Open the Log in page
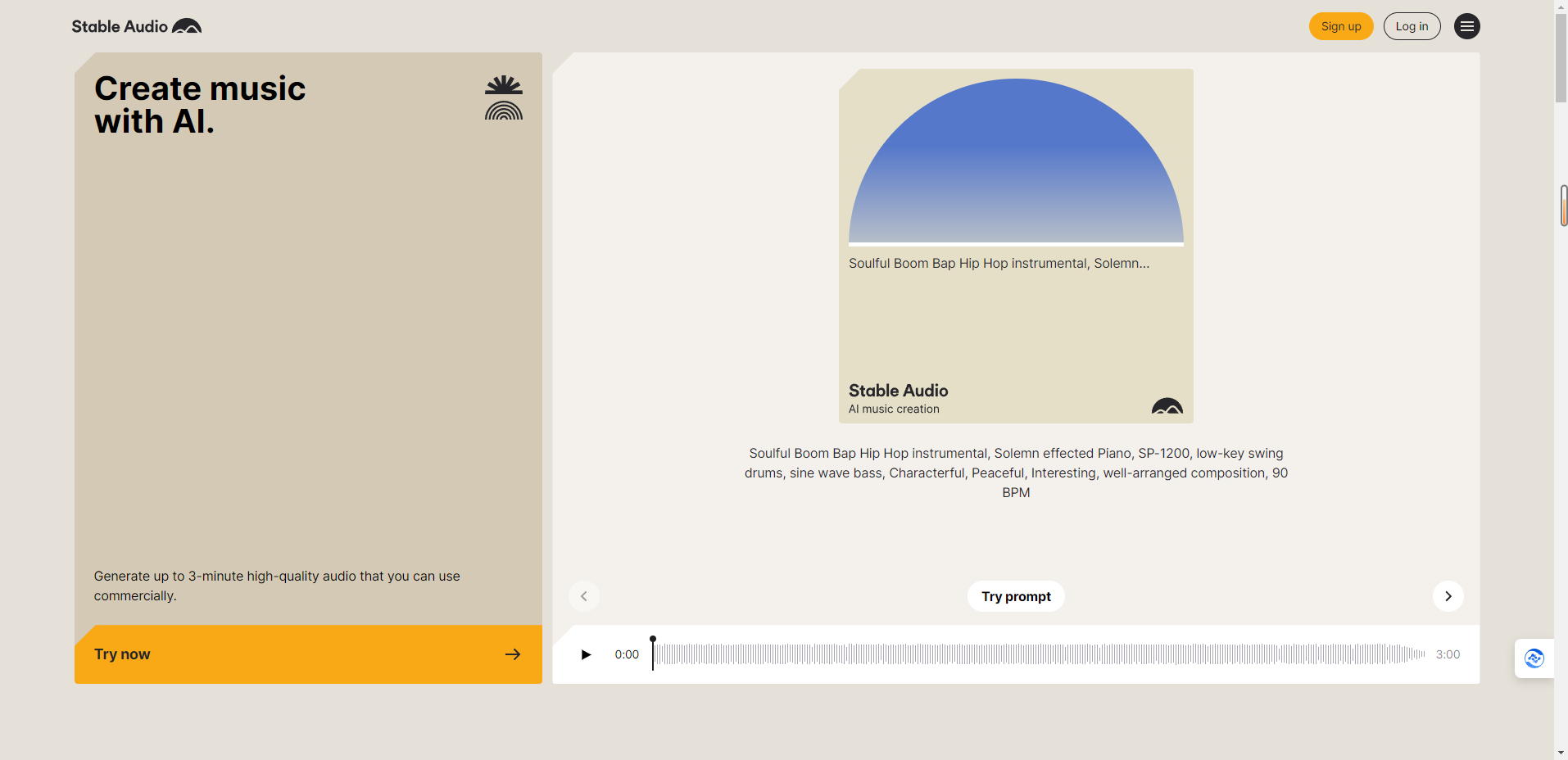 point(1411,25)
